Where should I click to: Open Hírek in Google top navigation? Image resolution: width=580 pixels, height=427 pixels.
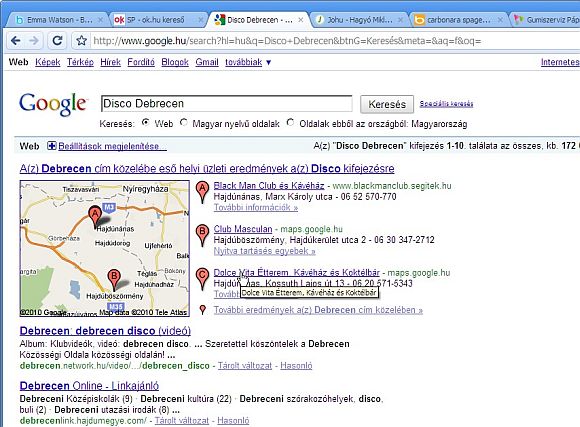pyautogui.click(x=110, y=62)
